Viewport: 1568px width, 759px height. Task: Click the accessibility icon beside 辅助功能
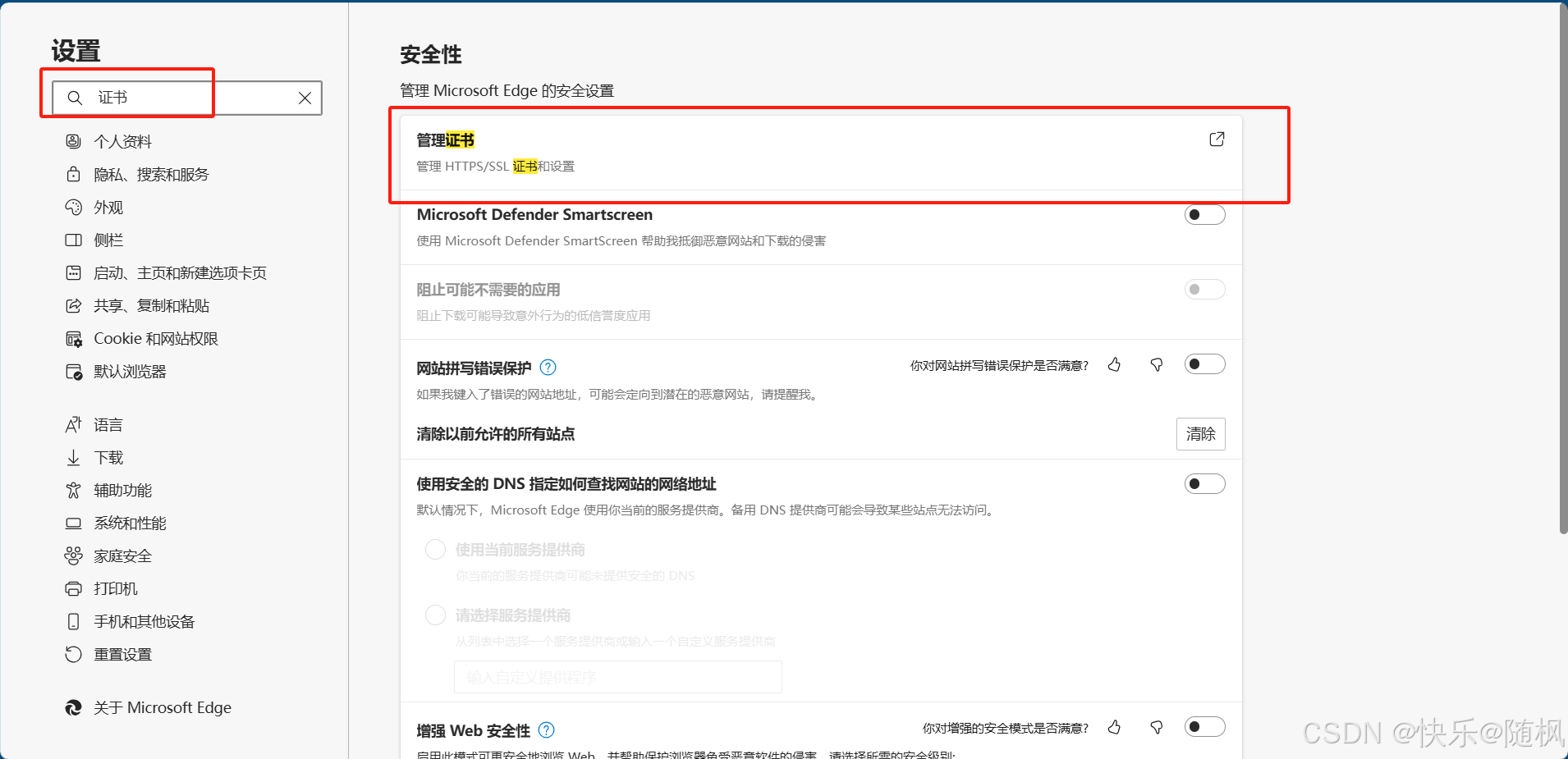tap(73, 491)
